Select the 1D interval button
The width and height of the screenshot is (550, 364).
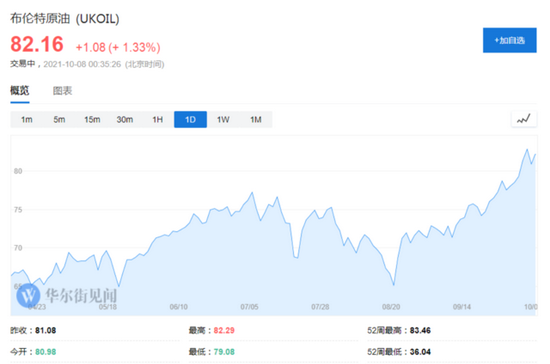(x=190, y=120)
